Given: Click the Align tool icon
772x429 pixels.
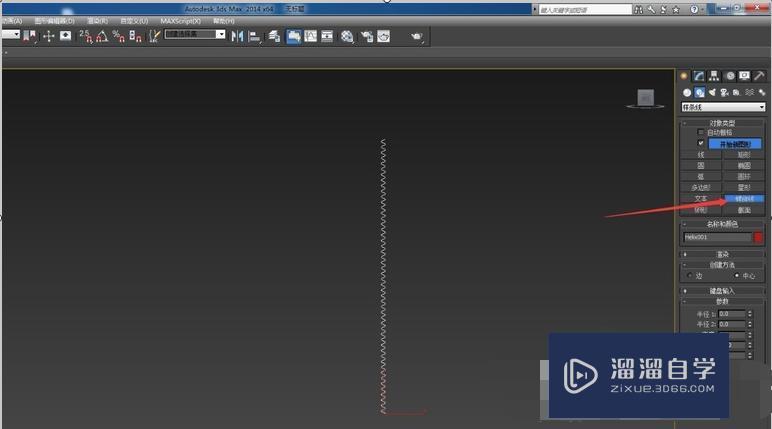Looking at the screenshot, I should click(255, 36).
